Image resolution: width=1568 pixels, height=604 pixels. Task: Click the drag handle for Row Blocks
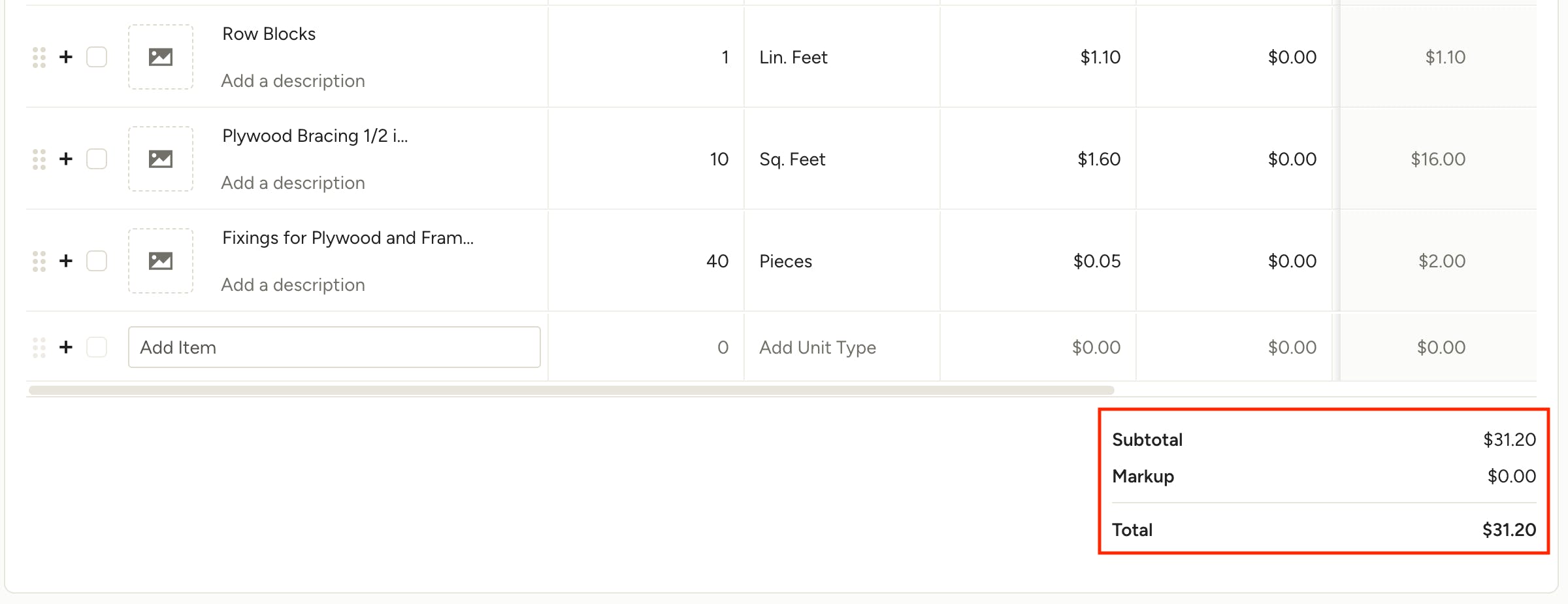click(39, 58)
